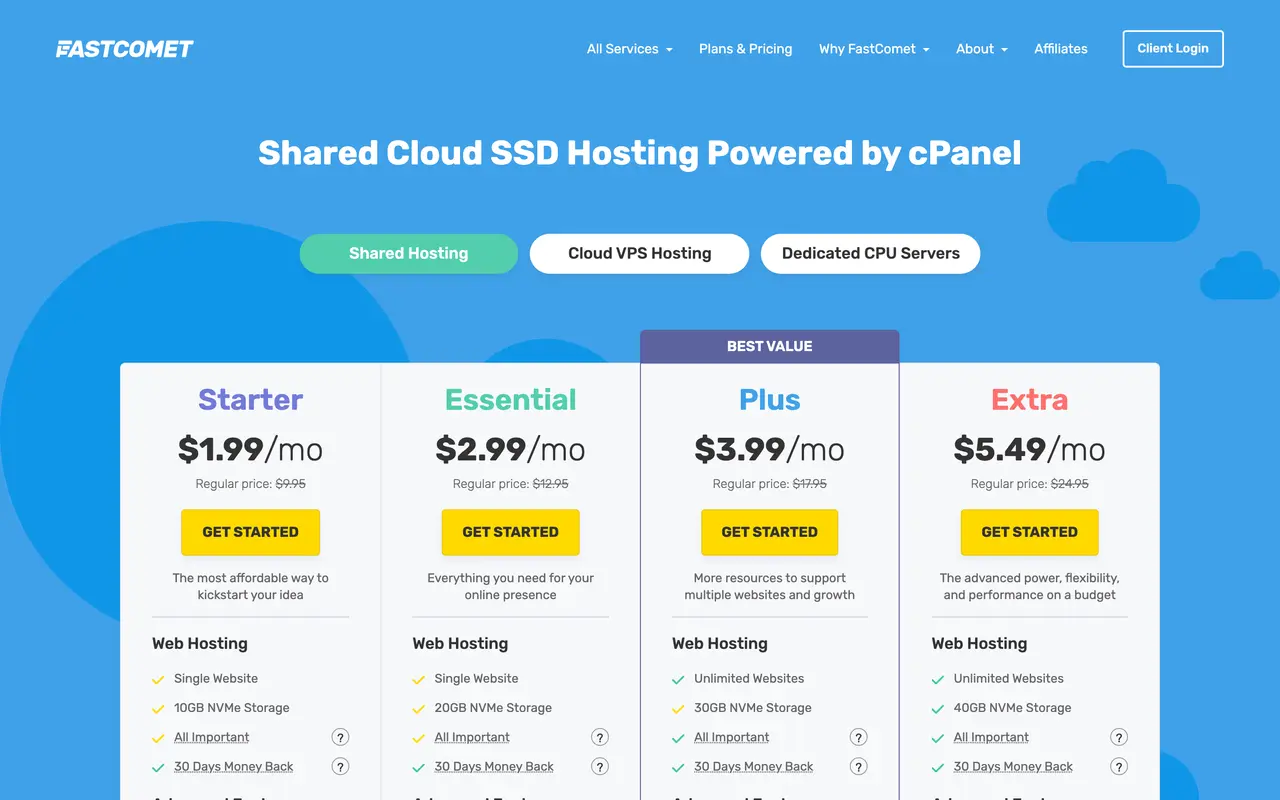
Task: Click Unlimited Websites in the Plus plan
Action: coord(749,678)
